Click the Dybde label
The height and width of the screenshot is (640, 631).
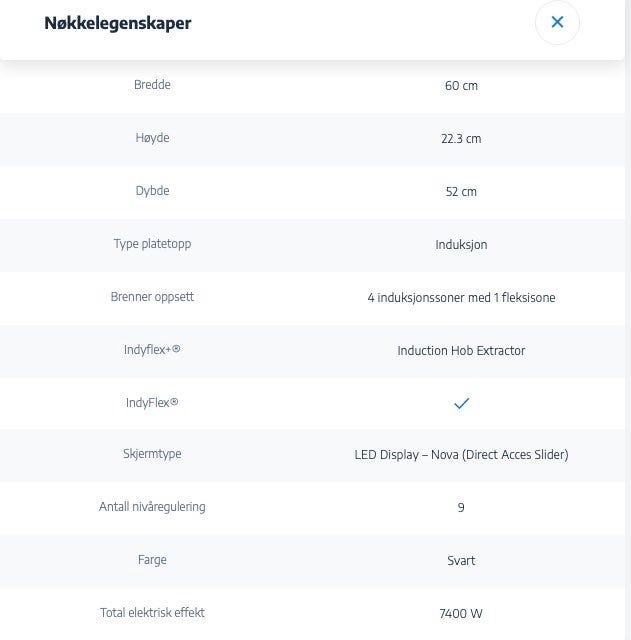click(x=152, y=191)
